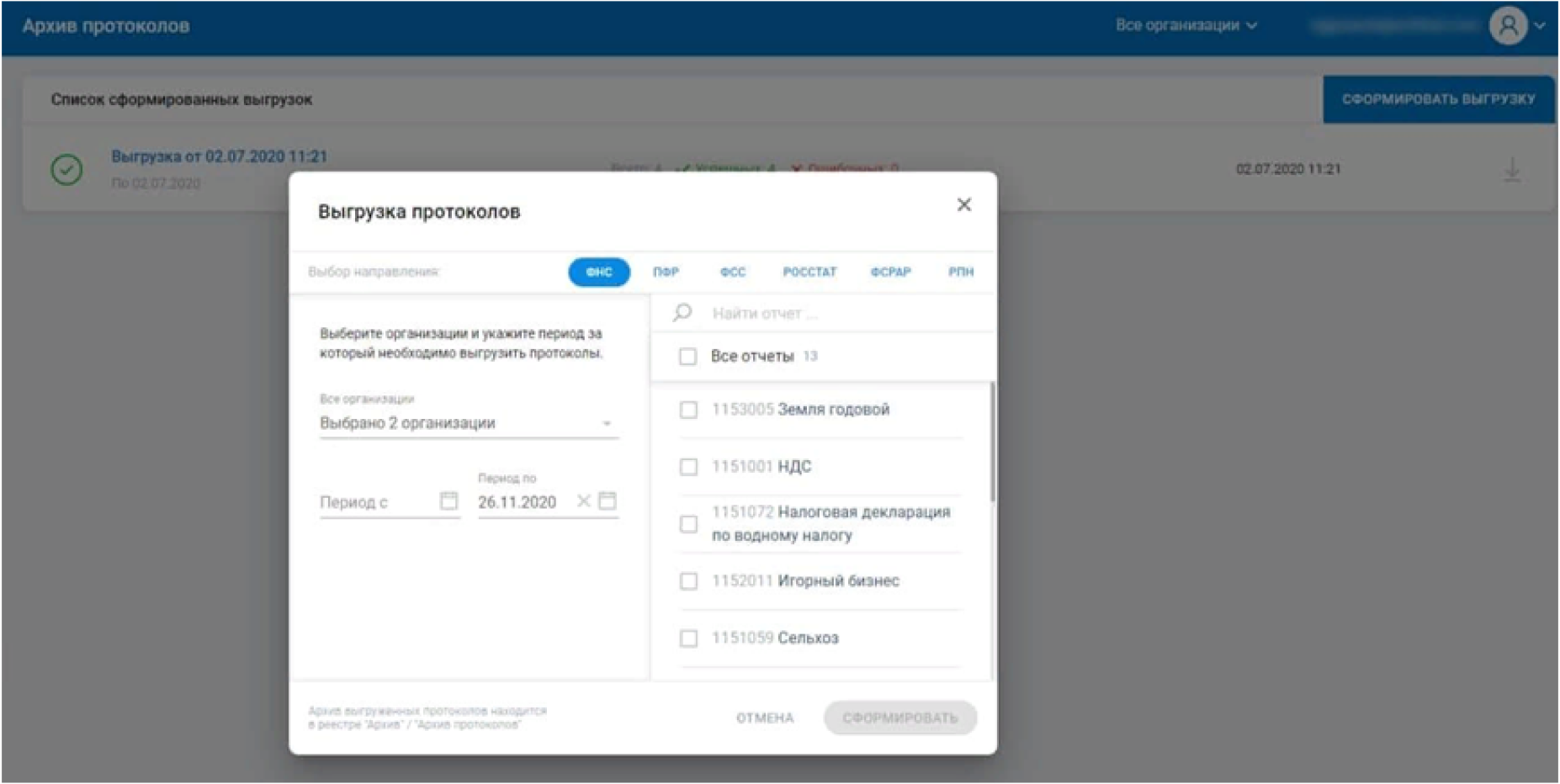Screen dimensions: 1560x784
Task: Open the user profile avatar
Action: (1508, 26)
